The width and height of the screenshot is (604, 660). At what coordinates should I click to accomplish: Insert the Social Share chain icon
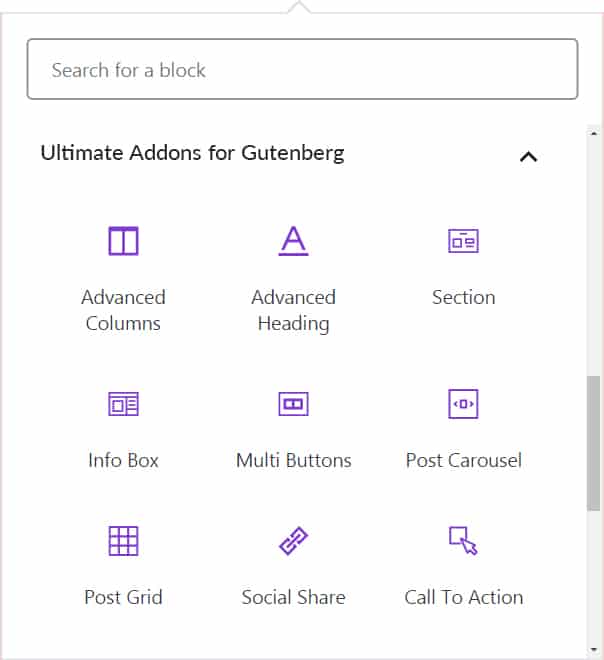pos(293,541)
